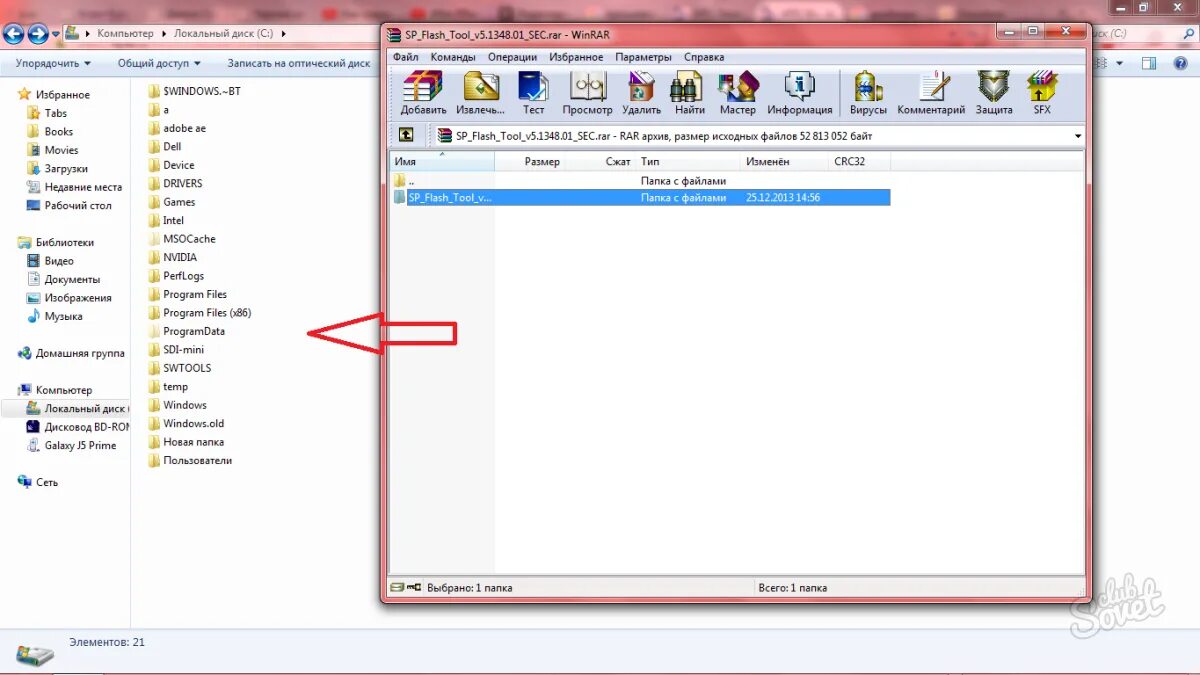The width and height of the screenshot is (1200, 675).
Task: Select the SP_Flash_Tool_v... folder row
Action: (x=640, y=198)
